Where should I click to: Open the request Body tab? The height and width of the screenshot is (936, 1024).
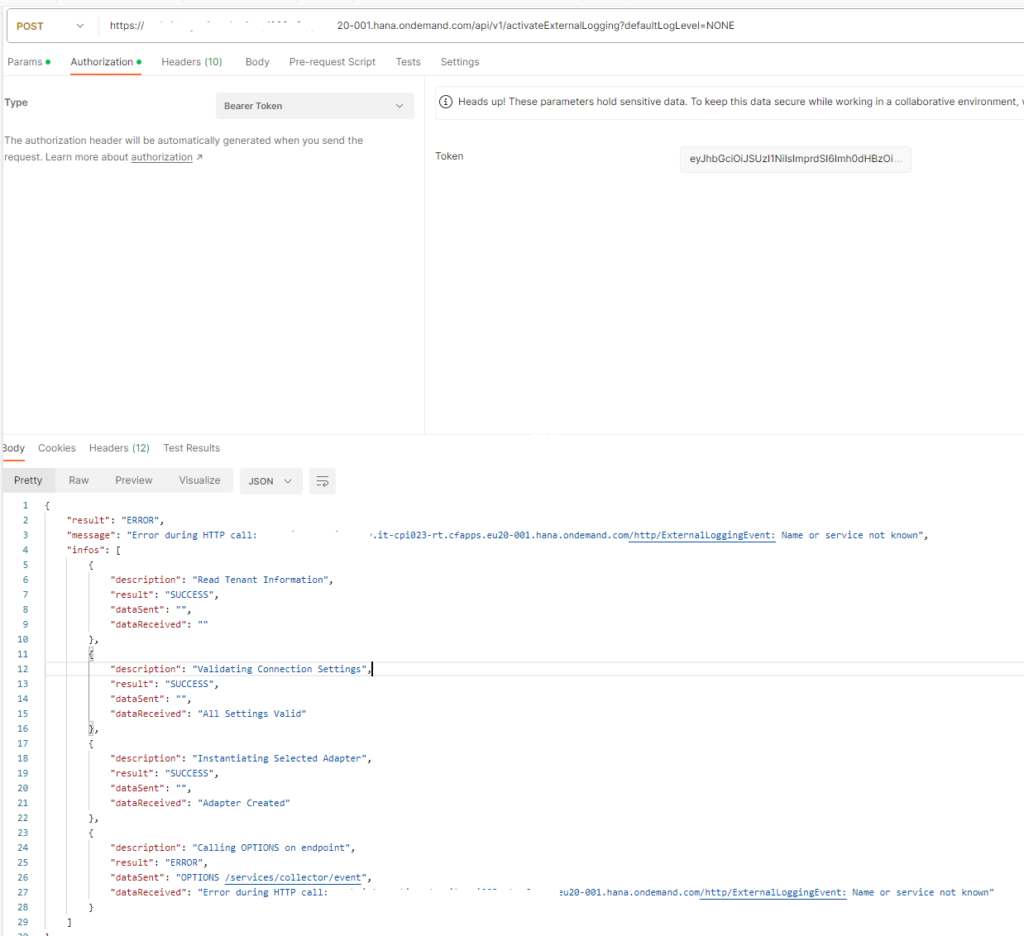[x=257, y=62]
